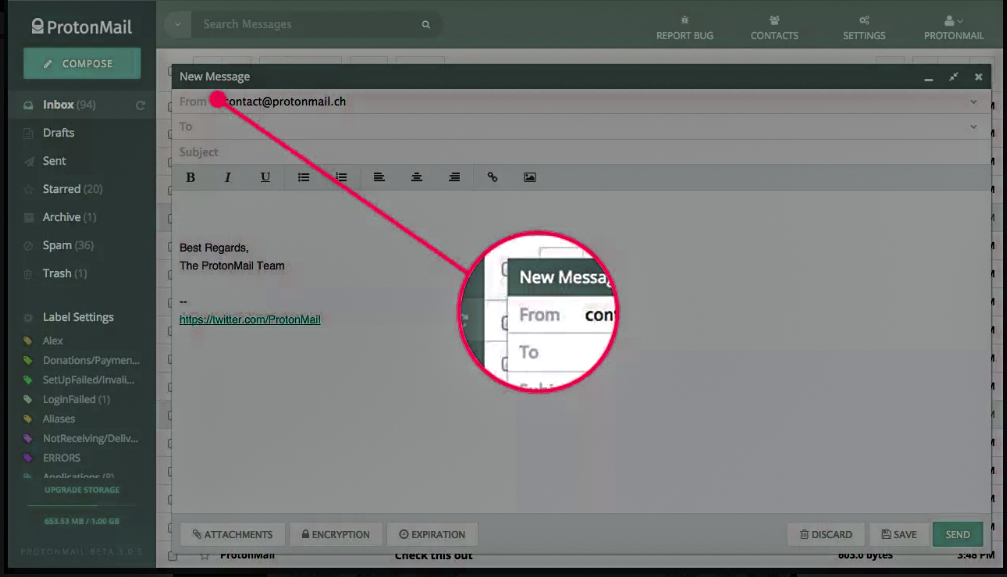Insert an image
Image resolution: width=1007 pixels, height=577 pixels.
point(530,177)
